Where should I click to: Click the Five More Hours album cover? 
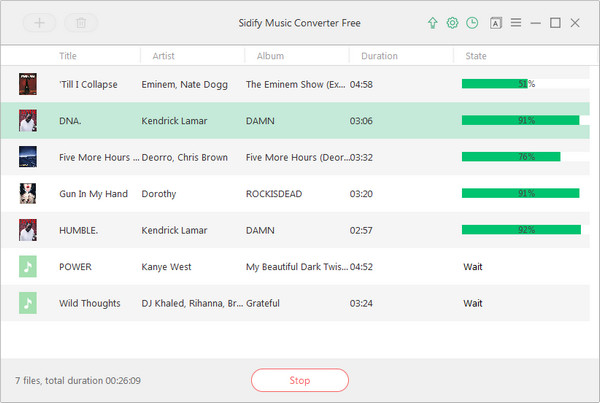tap(28, 157)
